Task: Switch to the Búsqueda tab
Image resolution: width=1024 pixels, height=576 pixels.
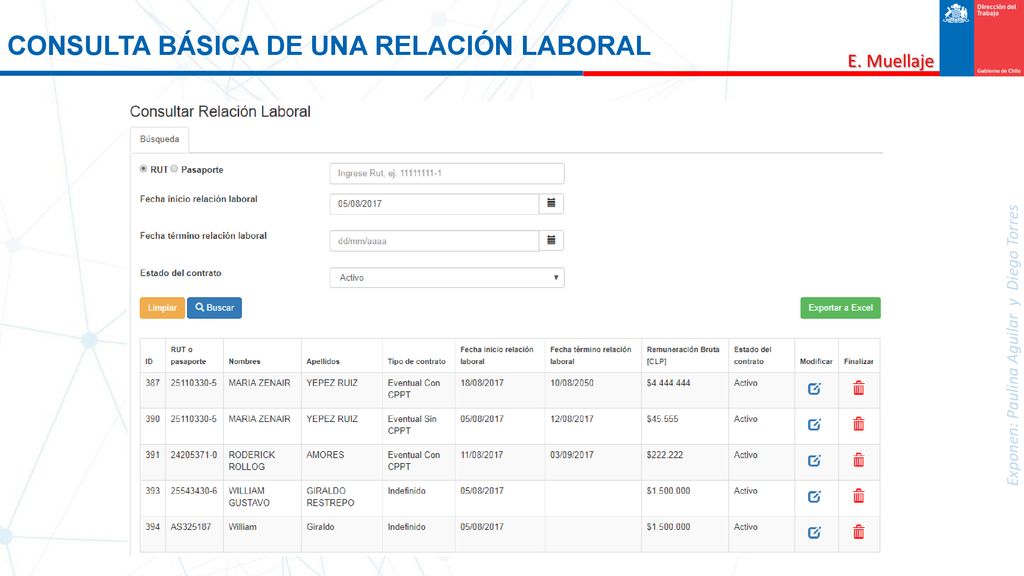Action: coord(159,139)
